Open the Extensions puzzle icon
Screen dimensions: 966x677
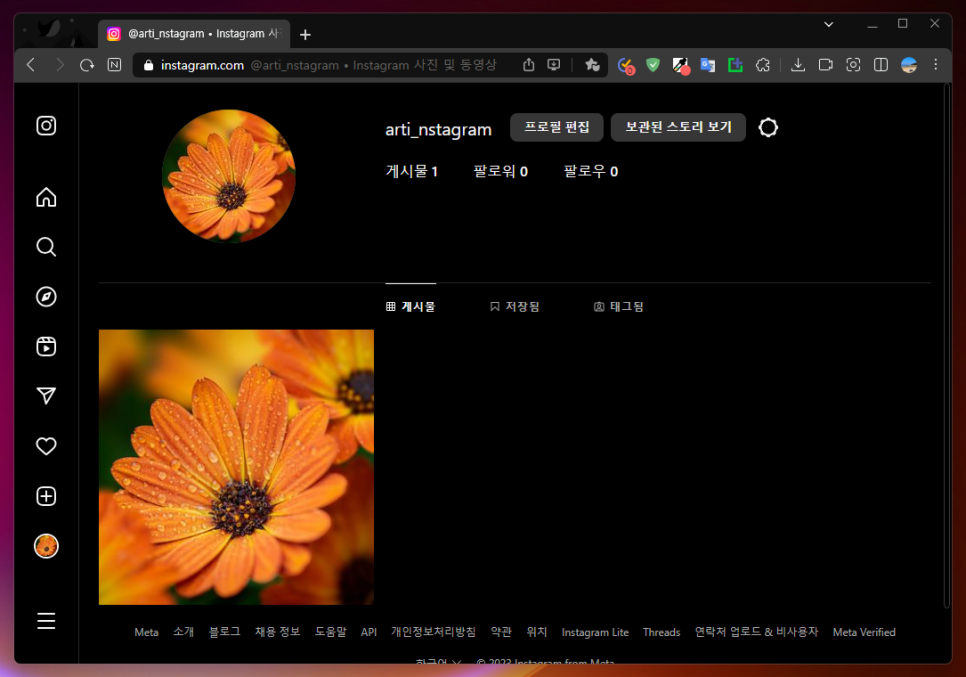pyautogui.click(x=763, y=65)
